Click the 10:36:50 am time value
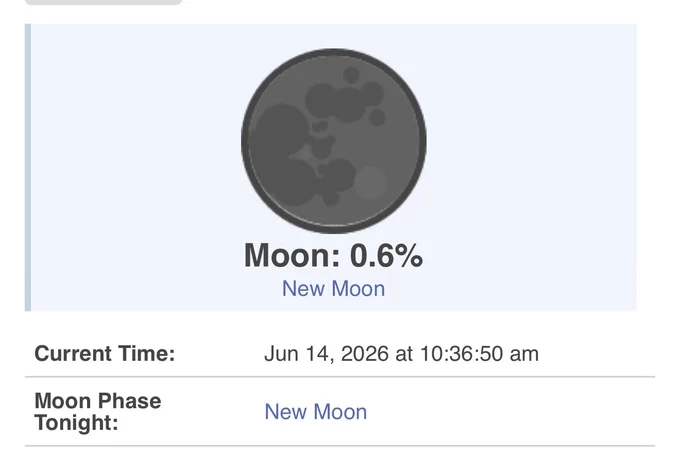Screen dimensions: 680x451 tap(479, 354)
